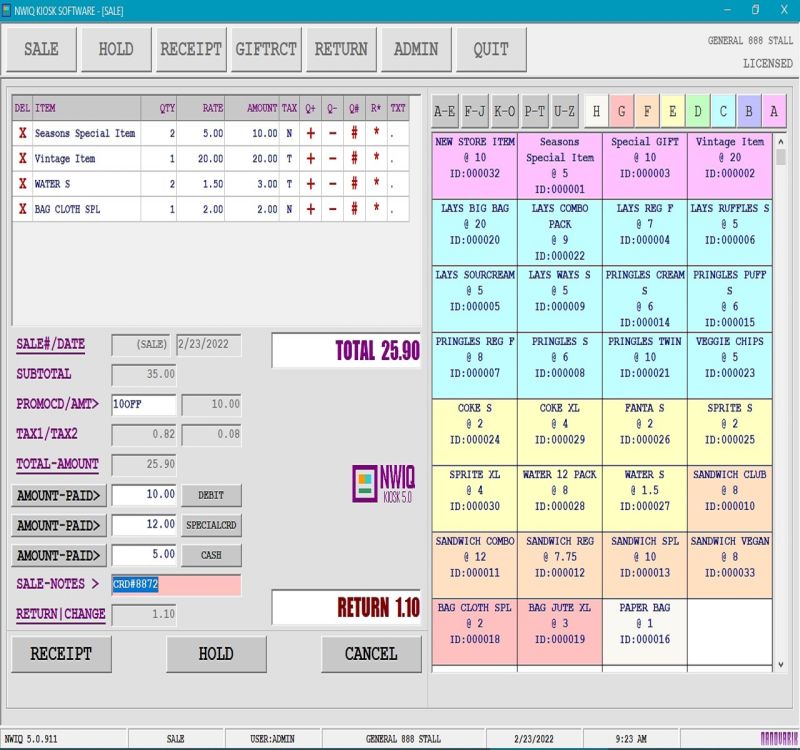Viewport: 800px width, 750px height.
Task: Switch to the P-T item tab
Action: (x=534, y=110)
